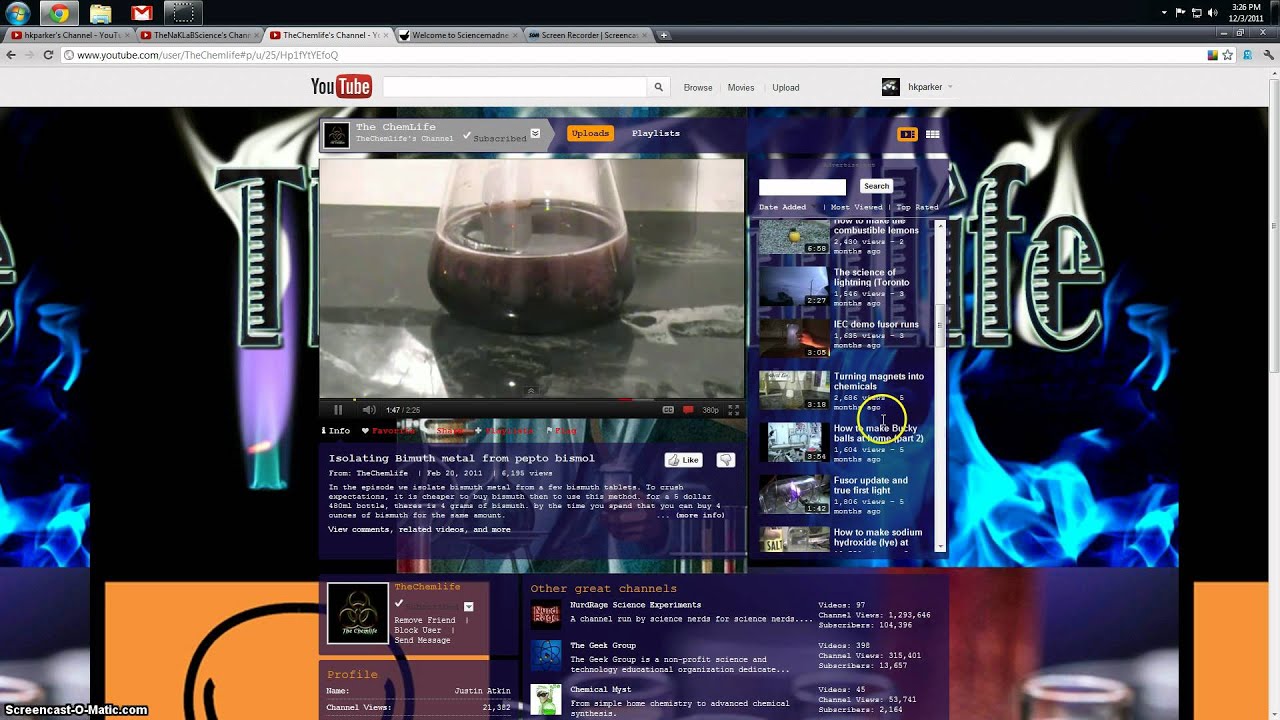Open Gmail taskbar icon
The width and height of the screenshot is (1280, 720).
(141, 13)
